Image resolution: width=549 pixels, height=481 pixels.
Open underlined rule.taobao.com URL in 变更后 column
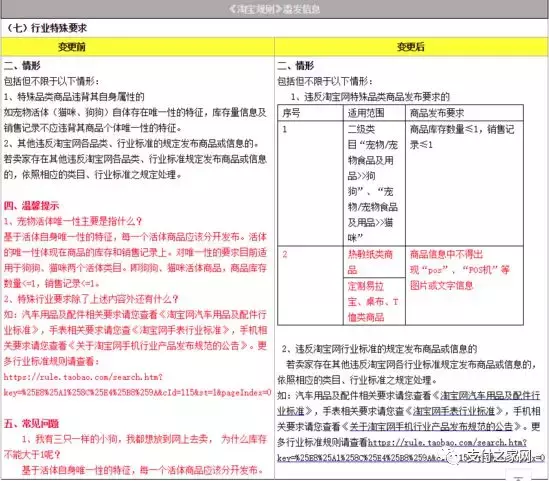coord(411,450)
